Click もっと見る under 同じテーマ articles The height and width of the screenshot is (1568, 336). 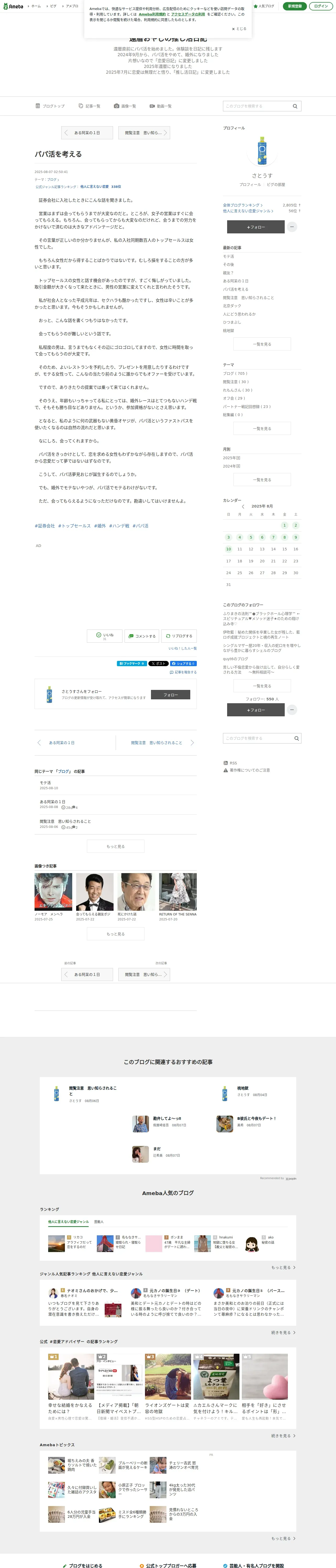tap(116, 846)
